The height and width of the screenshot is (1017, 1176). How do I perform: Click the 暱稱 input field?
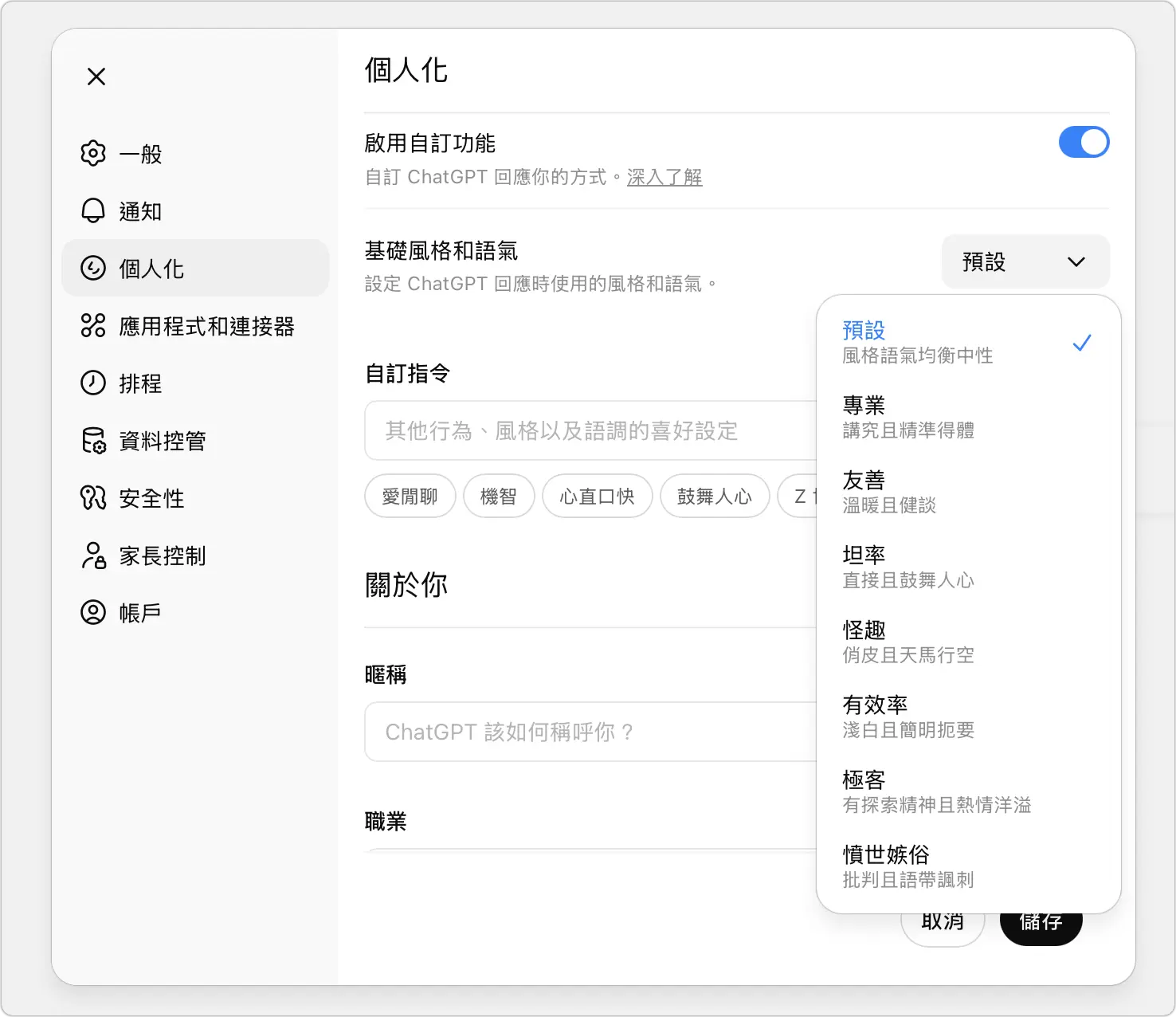[590, 732]
